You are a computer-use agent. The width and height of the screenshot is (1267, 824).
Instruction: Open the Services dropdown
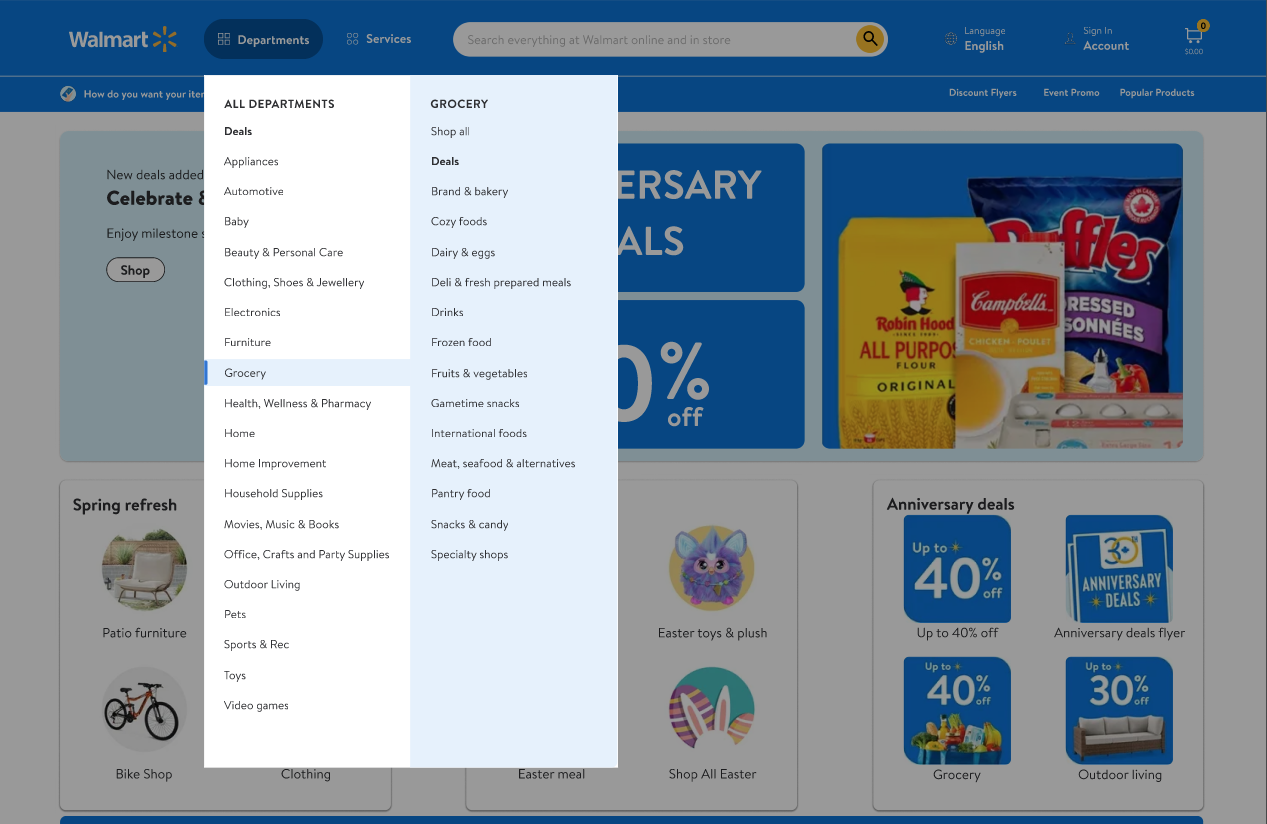coord(379,39)
